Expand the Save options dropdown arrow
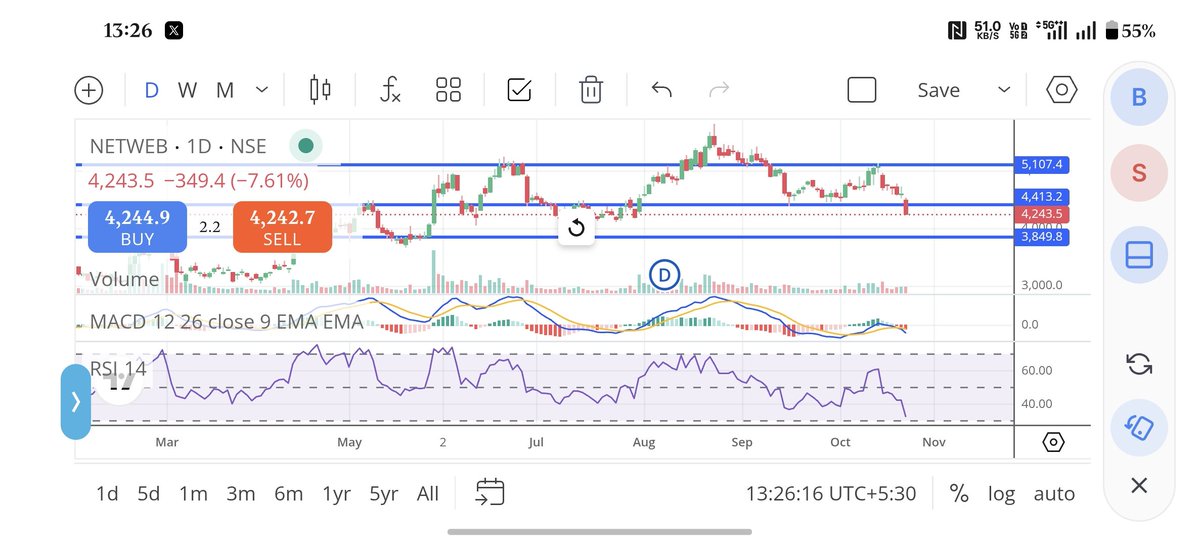The image size is (1200, 546). tap(1004, 90)
